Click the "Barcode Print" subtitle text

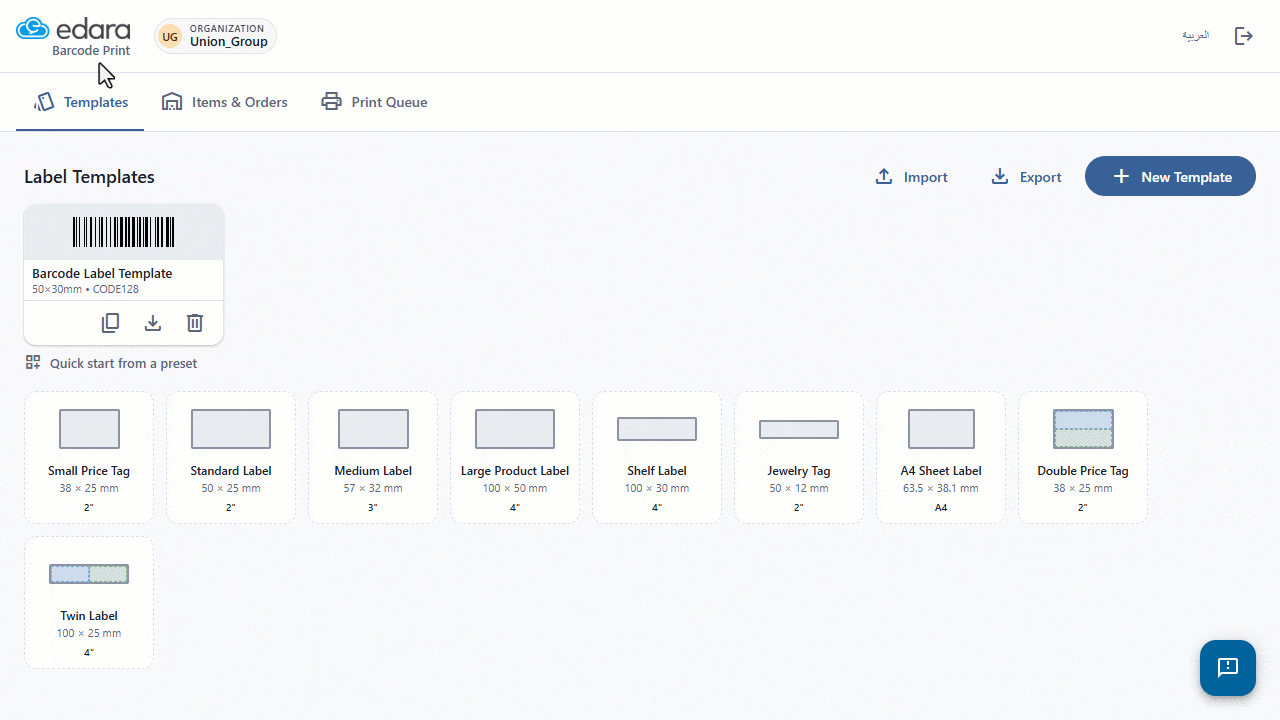click(91, 51)
